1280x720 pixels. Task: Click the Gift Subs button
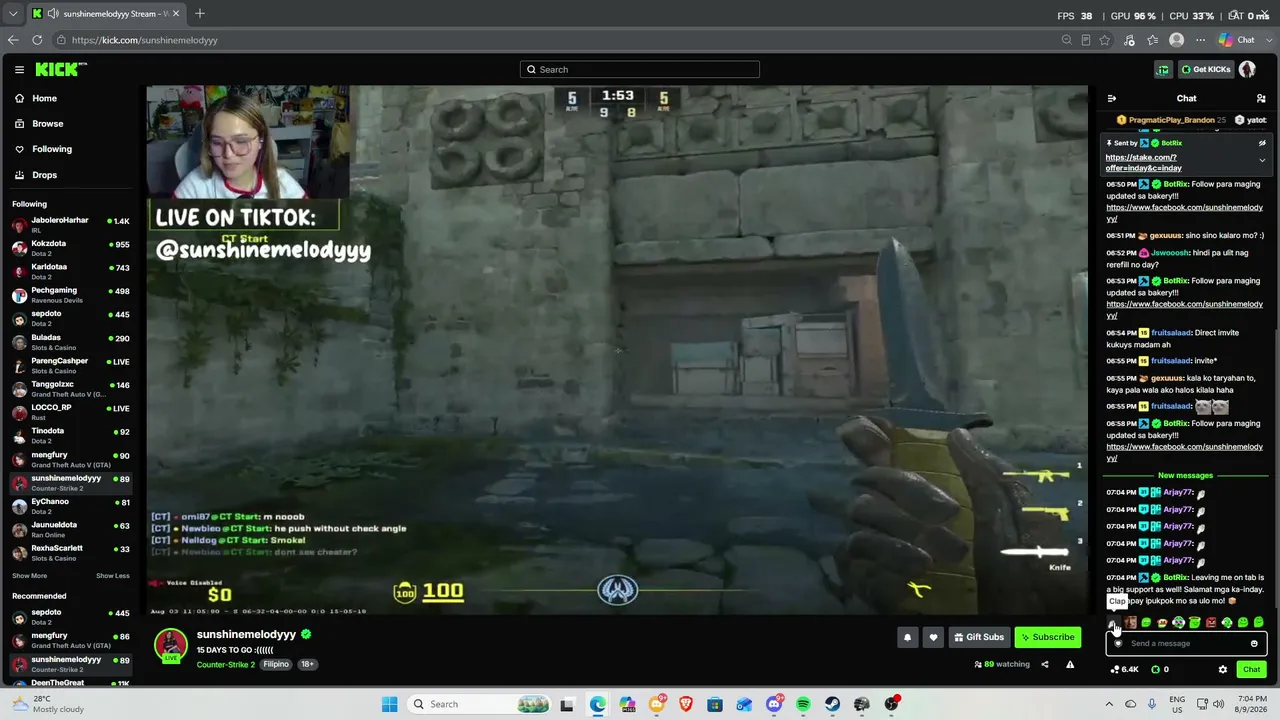979,637
